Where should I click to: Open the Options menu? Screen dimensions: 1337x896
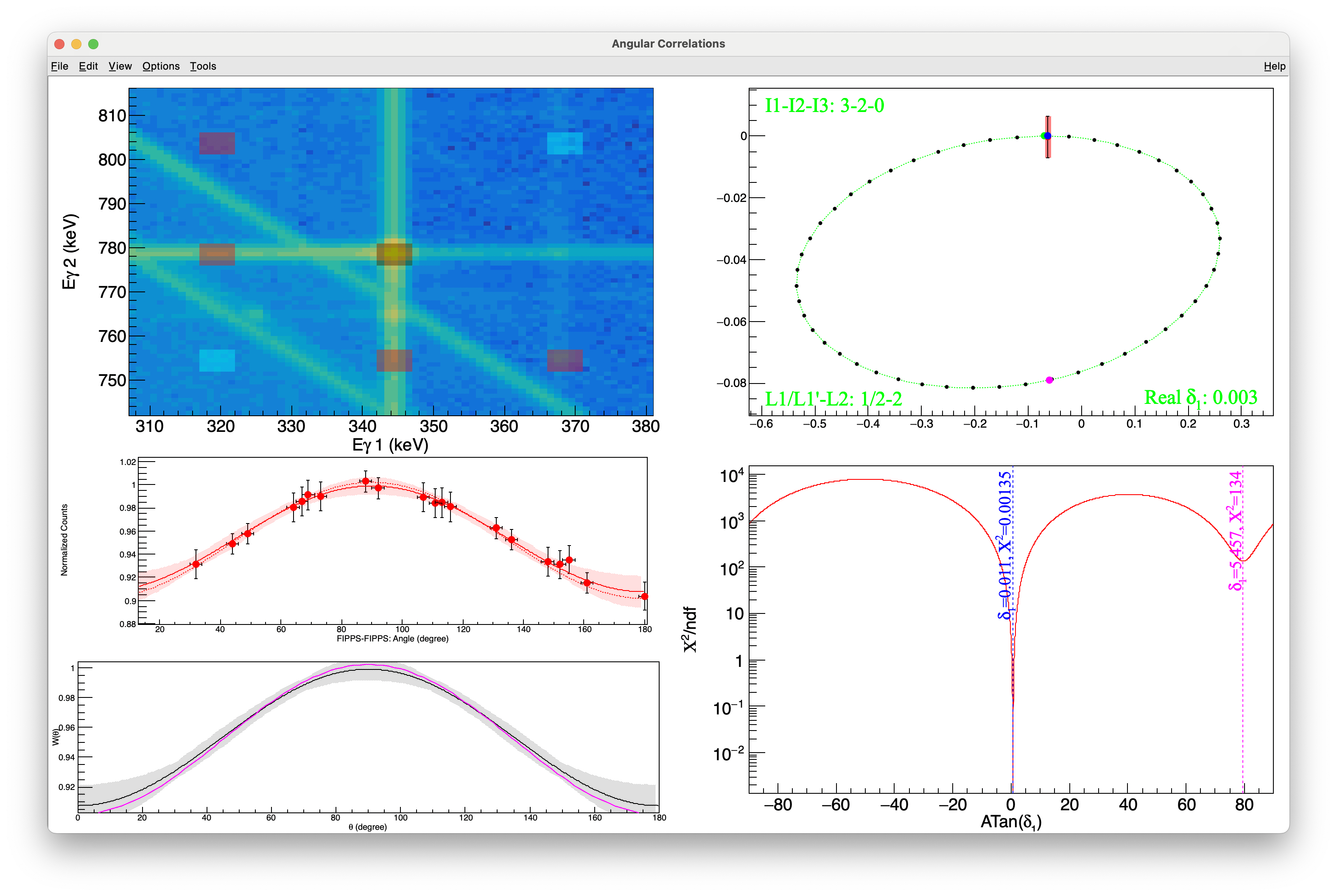161,66
